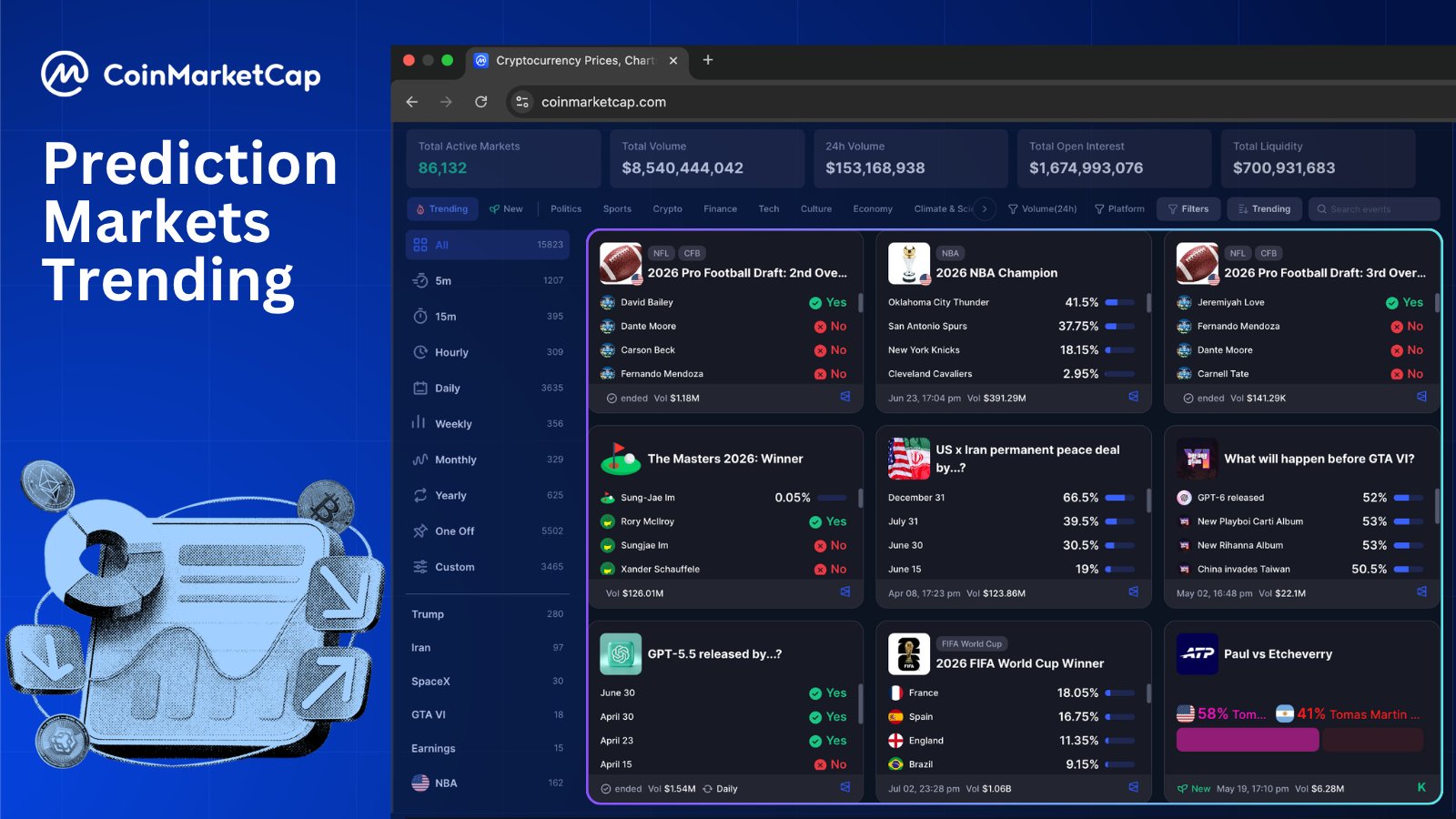Image resolution: width=1456 pixels, height=819 pixels.
Task: Click NBA flag icon in sidebar
Action: click(420, 783)
